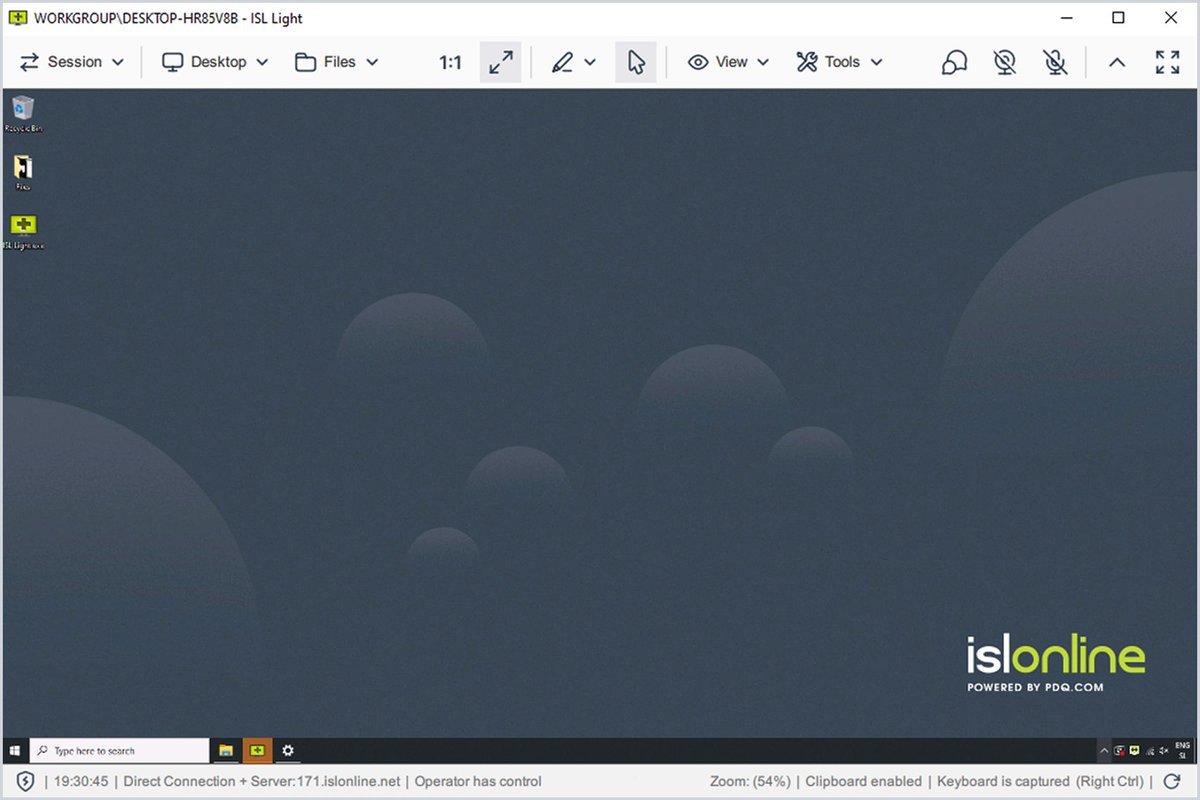Screen dimensions: 1200x800
Task: Open the chat panel
Action: (954, 62)
